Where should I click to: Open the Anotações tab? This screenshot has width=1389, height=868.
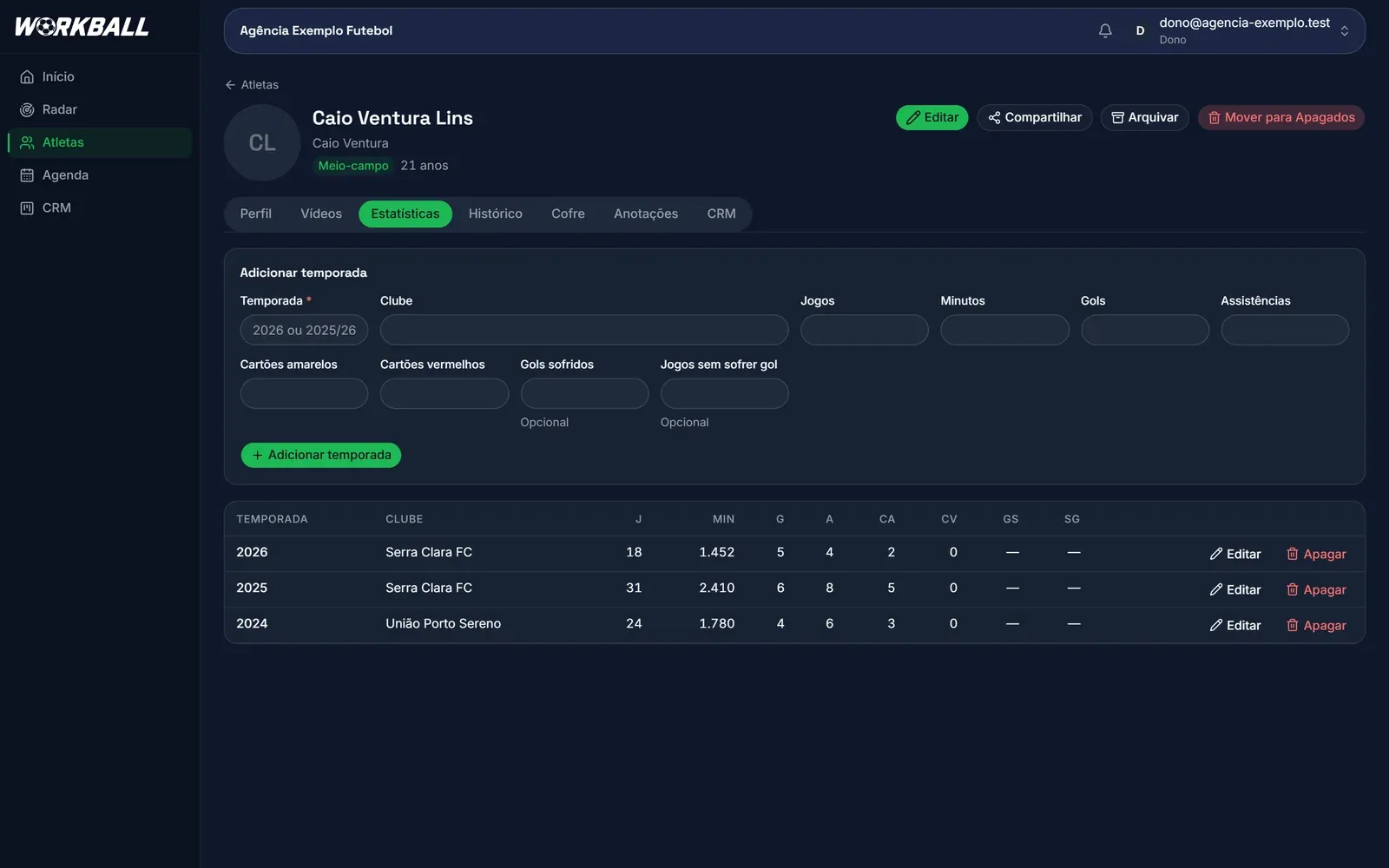tap(646, 214)
